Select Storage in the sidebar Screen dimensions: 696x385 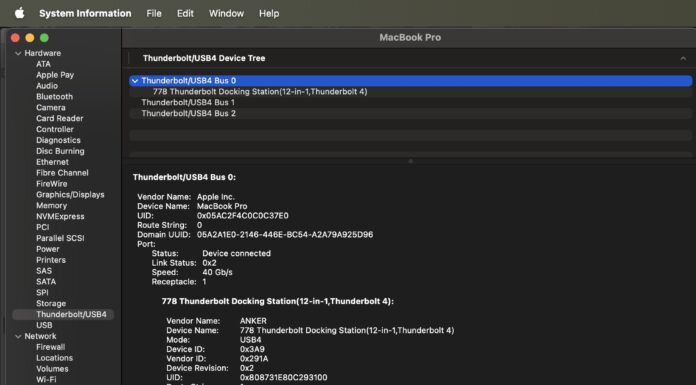pos(51,303)
